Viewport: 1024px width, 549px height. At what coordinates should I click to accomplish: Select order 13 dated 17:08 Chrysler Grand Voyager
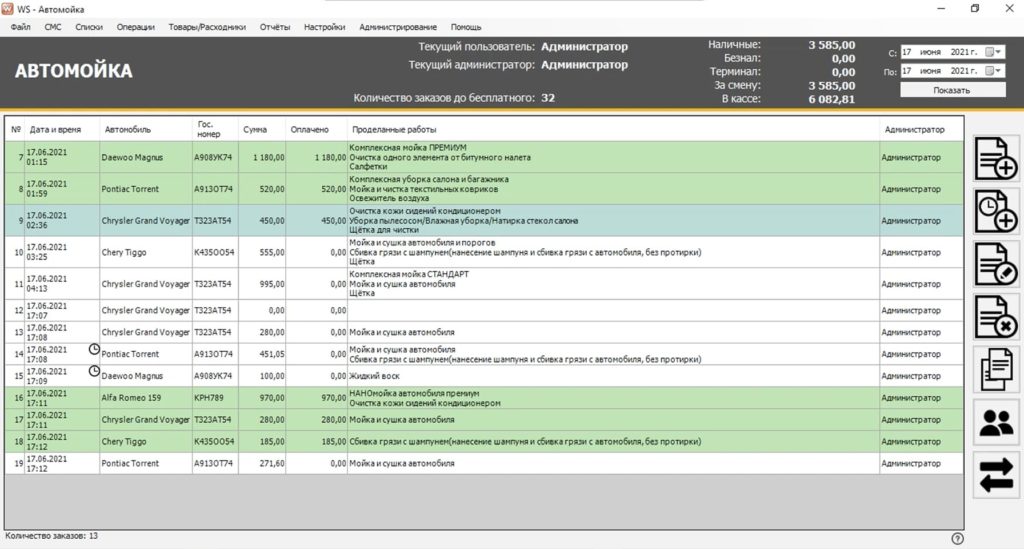[484, 332]
